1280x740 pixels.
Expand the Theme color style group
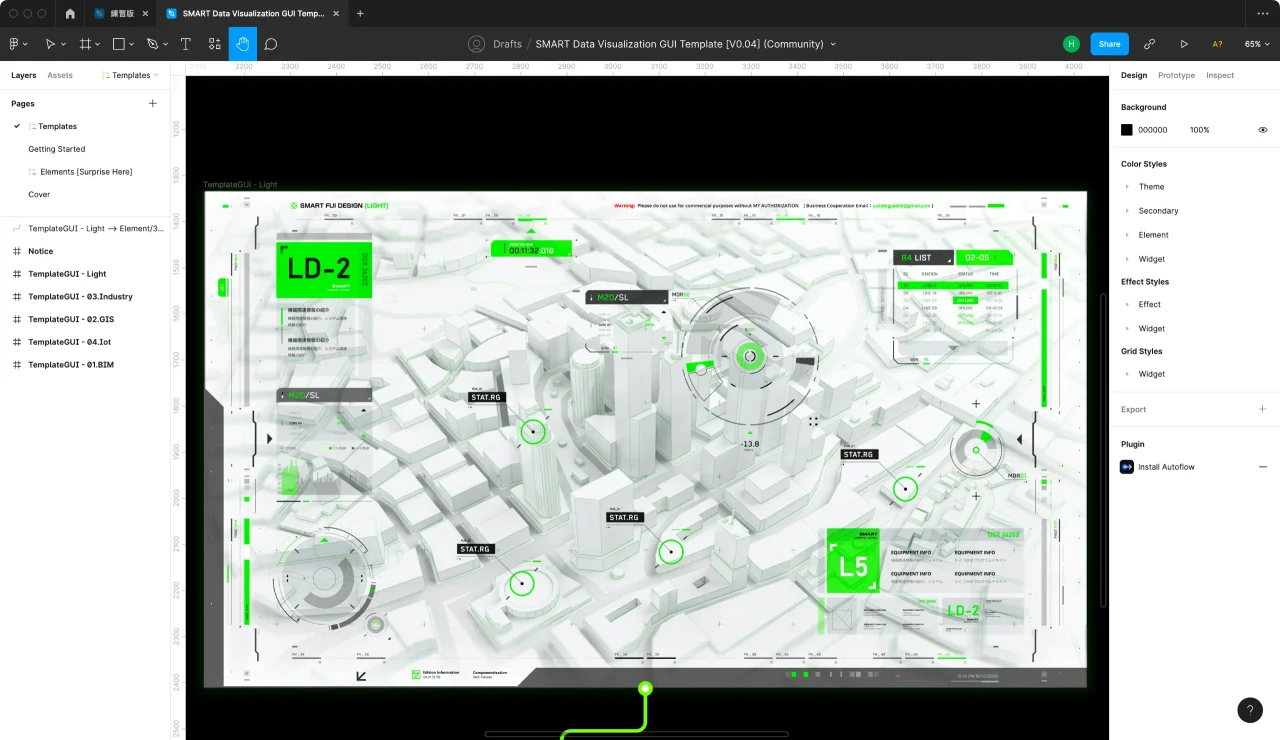pos(1128,187)
